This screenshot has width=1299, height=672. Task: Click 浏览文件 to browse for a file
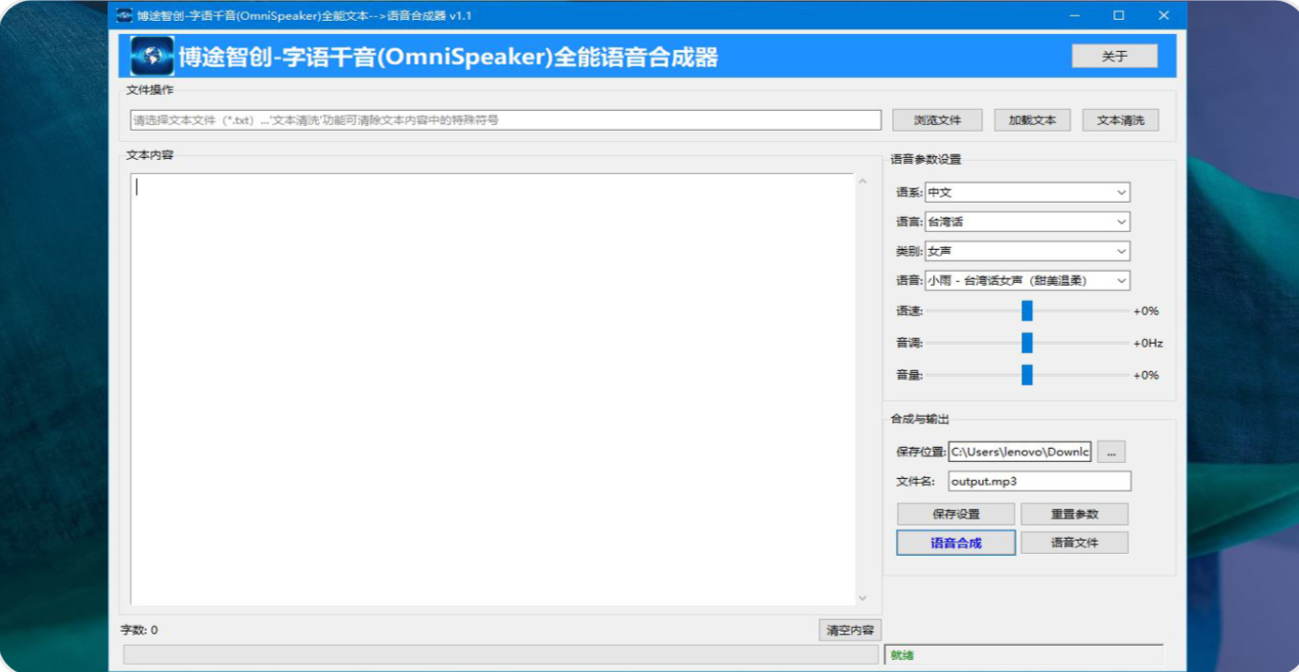(x=937, y=120)
